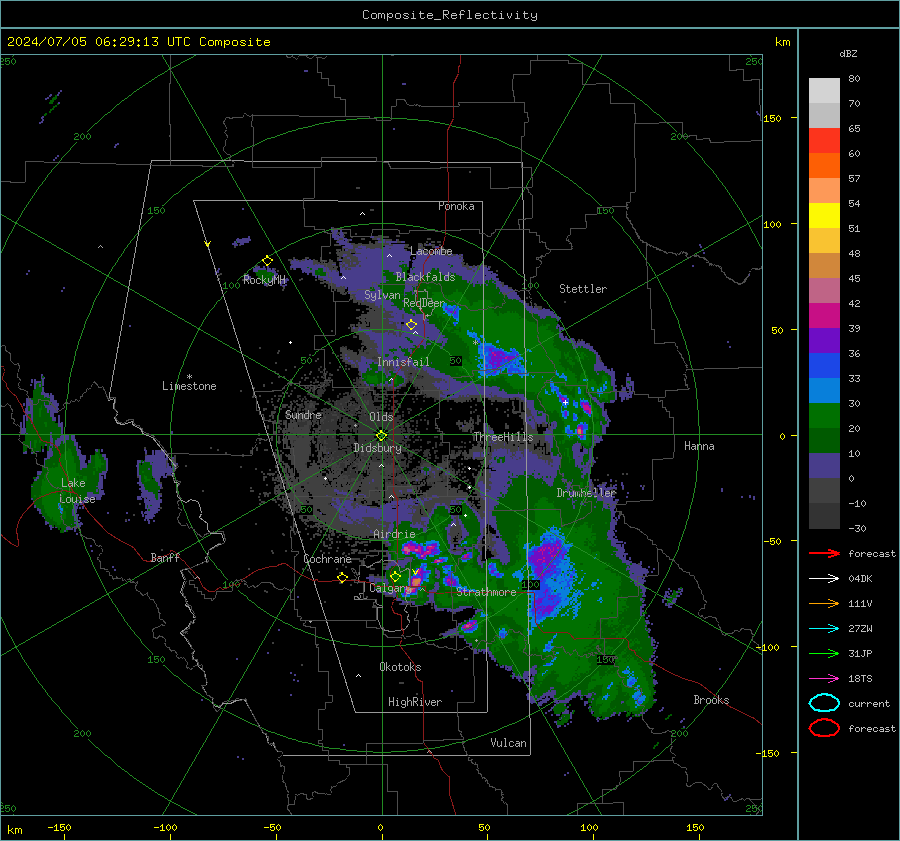Viewport: 900px width, 841px height.
Task: Click the dBZ legend heading
Action: click(848, 53)
